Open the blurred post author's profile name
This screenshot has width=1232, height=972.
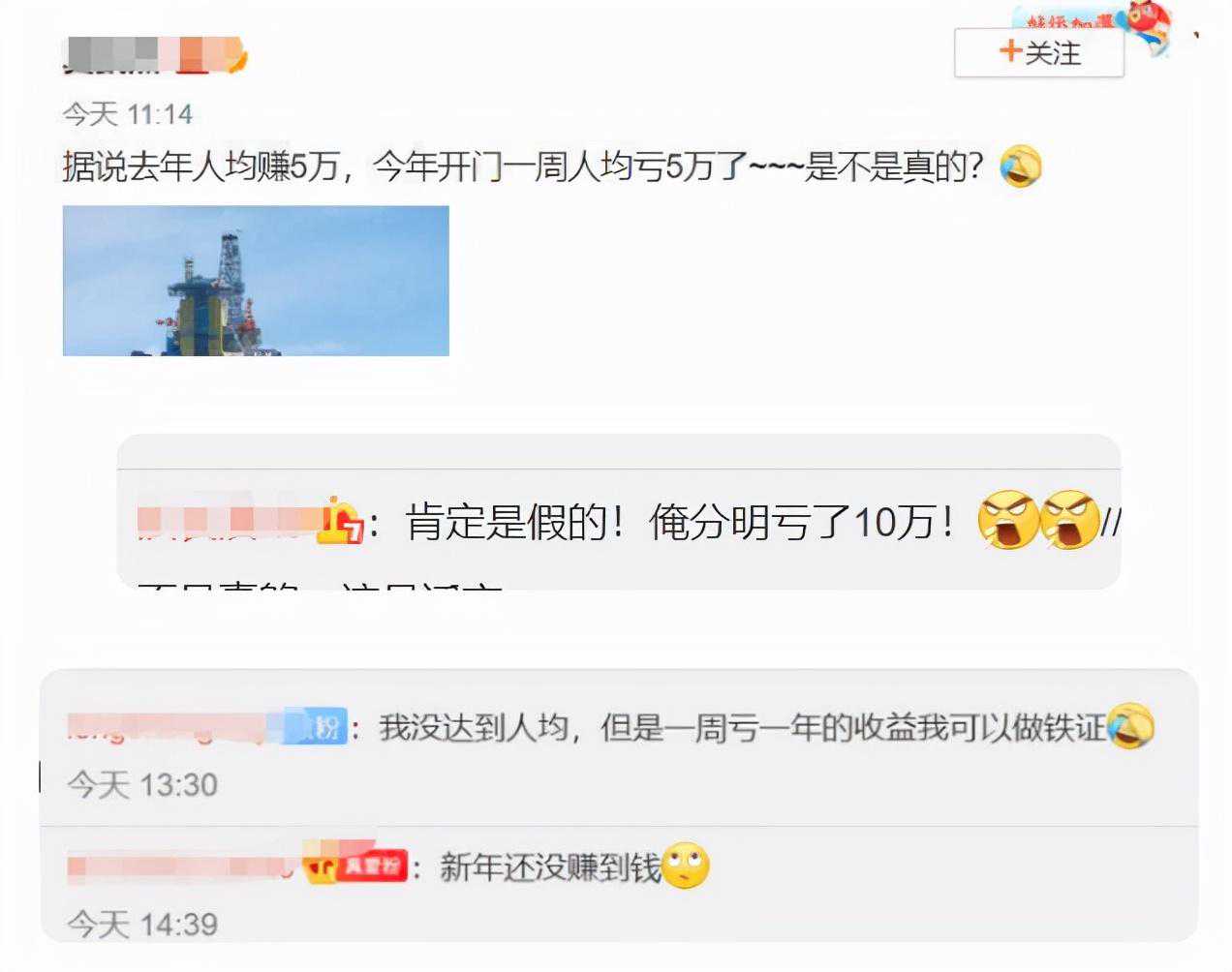(x=155, y=56)
